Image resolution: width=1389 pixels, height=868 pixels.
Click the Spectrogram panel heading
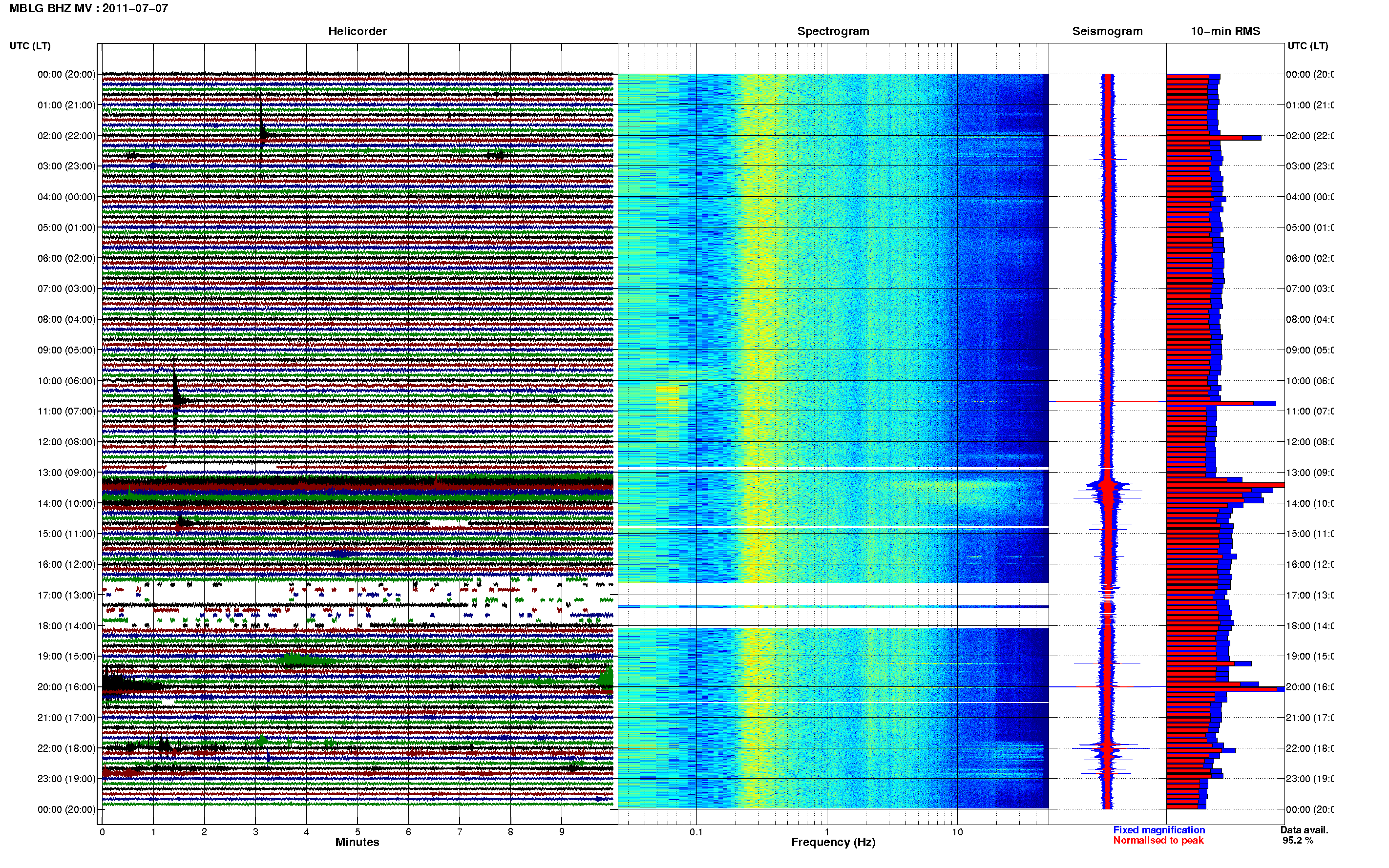click(x=833, y=31)
